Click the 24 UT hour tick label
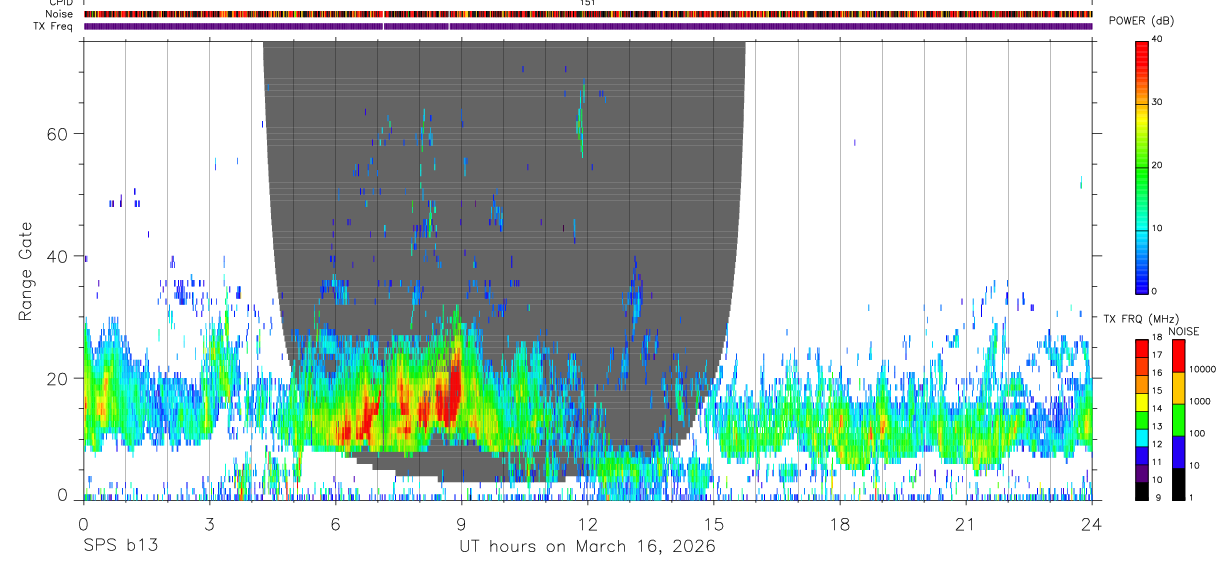 1092,525
